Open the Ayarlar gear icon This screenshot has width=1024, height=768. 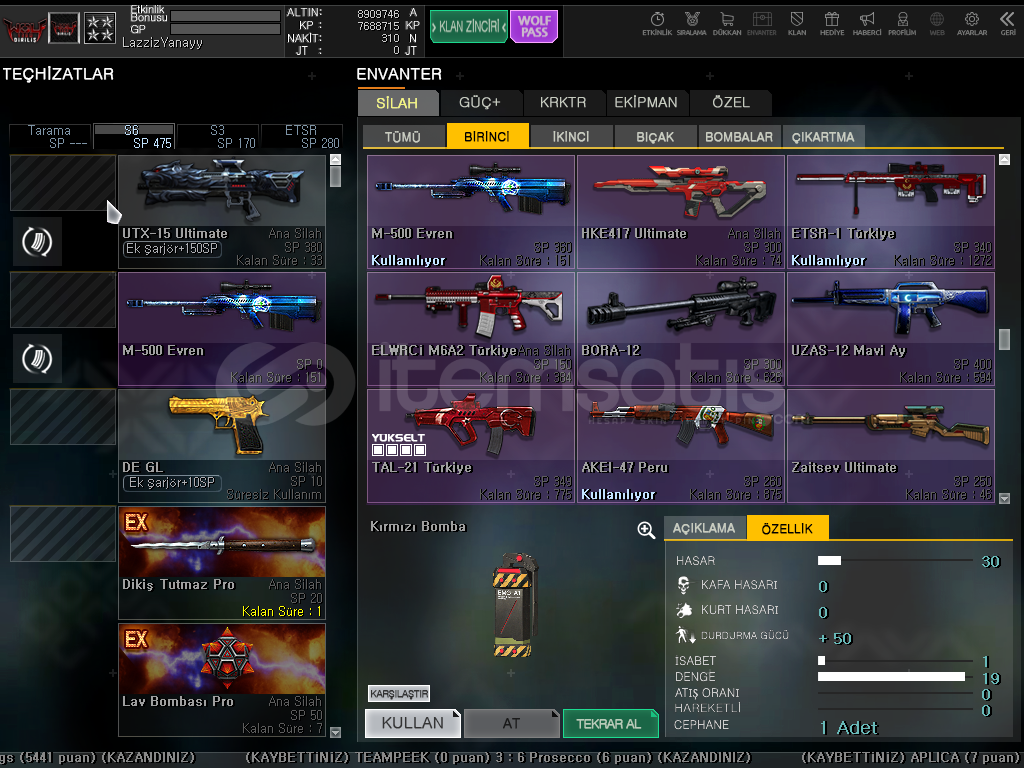tap(972, 23)
